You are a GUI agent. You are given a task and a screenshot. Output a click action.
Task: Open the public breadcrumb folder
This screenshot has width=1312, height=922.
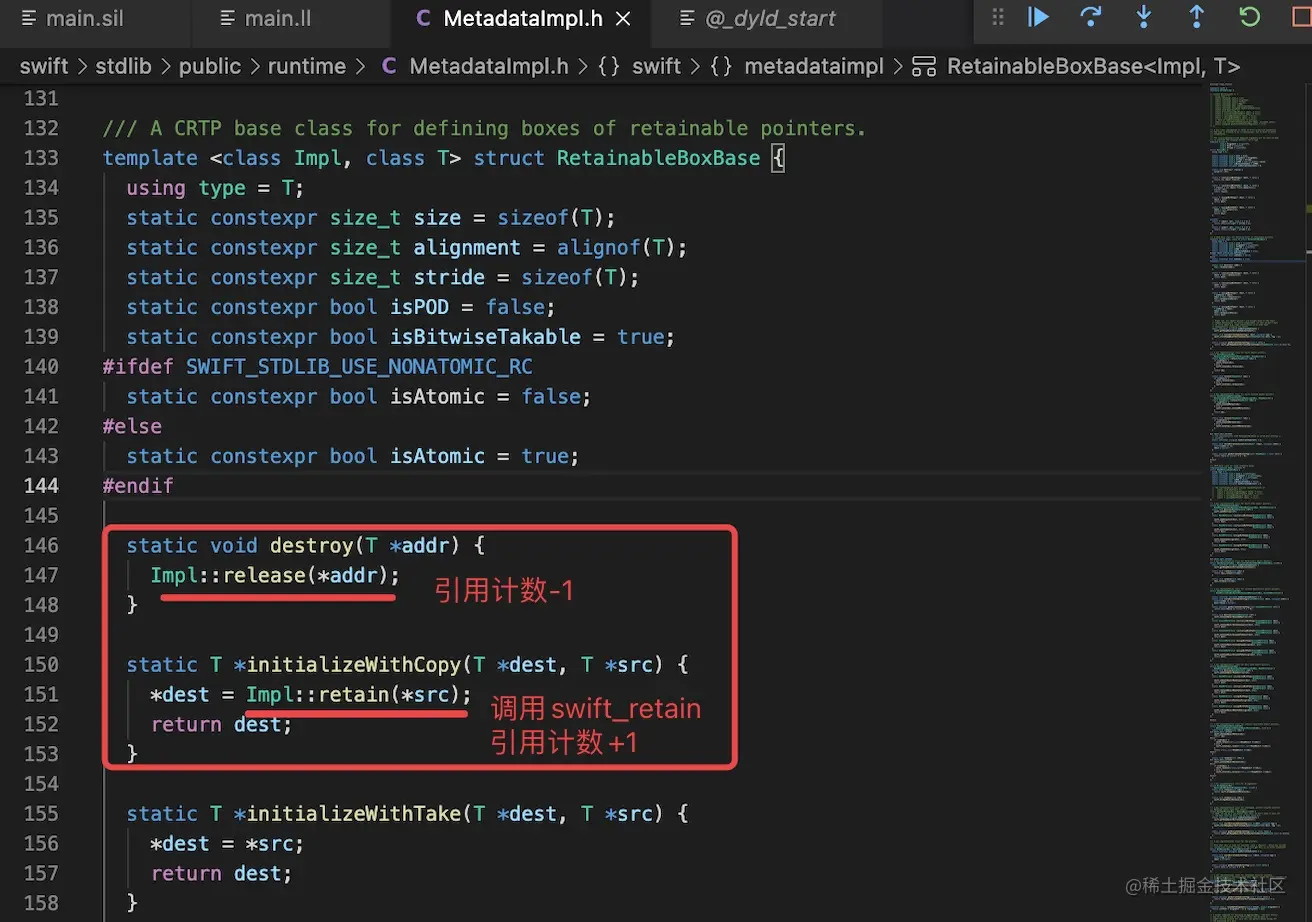click(x=209, y=66)
